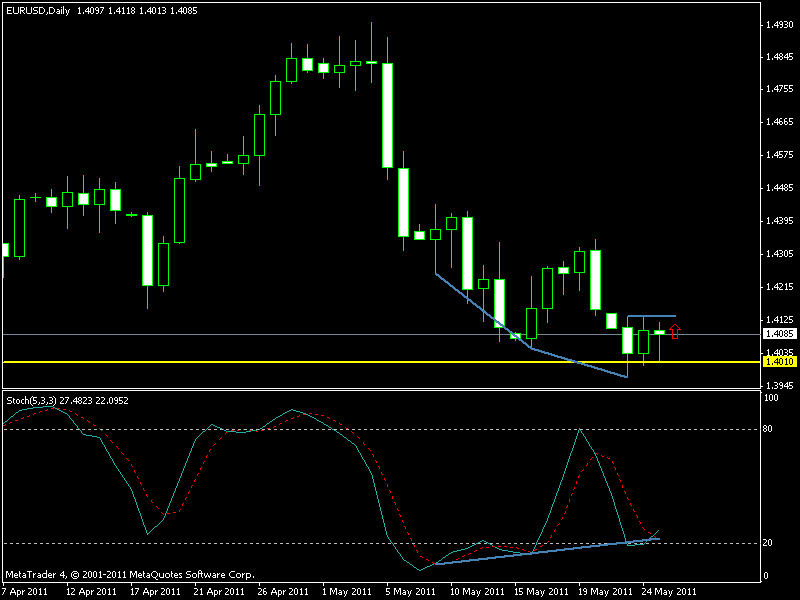Select the blue trendline on stochastic panel

547,552
